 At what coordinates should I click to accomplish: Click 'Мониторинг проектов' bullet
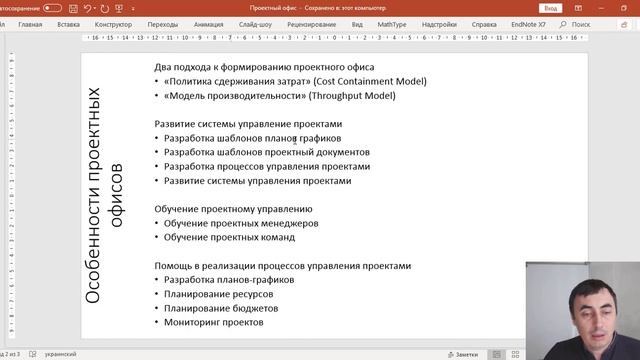click(x=213, y=322)
